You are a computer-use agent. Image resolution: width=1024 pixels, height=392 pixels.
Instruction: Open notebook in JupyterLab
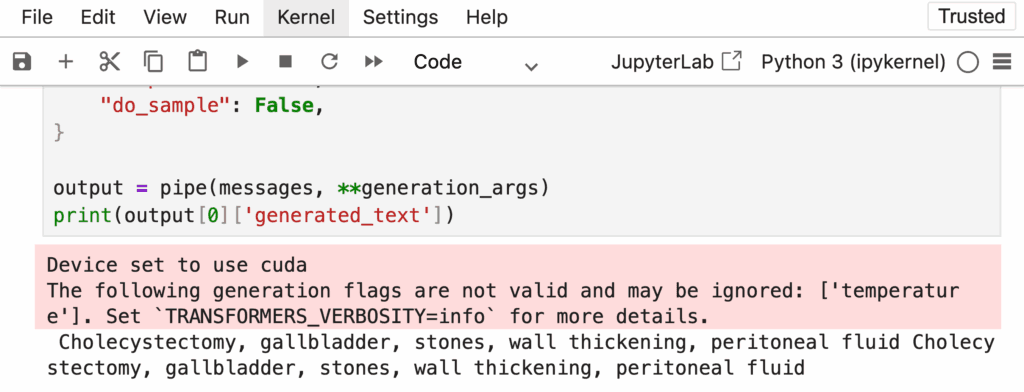[x=676, y=62]
